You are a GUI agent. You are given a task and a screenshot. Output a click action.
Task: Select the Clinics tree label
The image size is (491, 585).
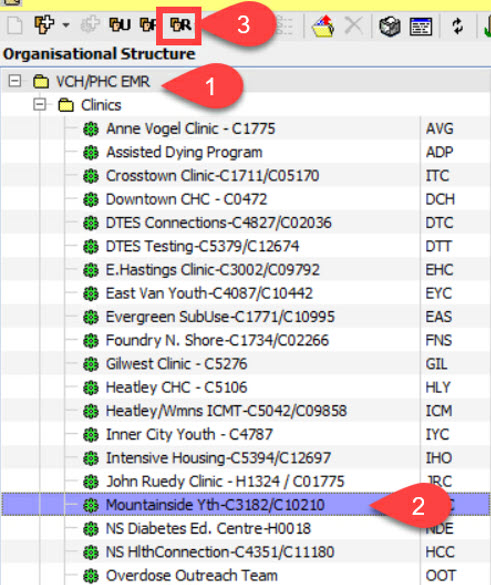[x=101, y=105]
